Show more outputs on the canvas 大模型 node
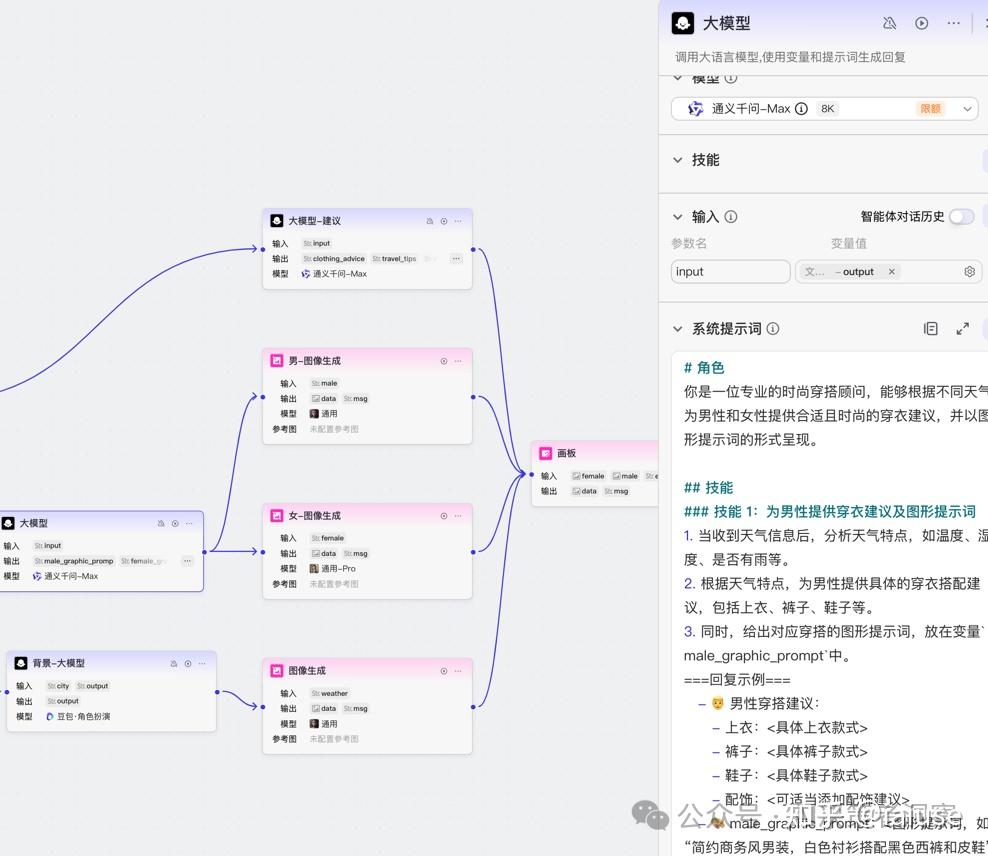 coord(187,561)
